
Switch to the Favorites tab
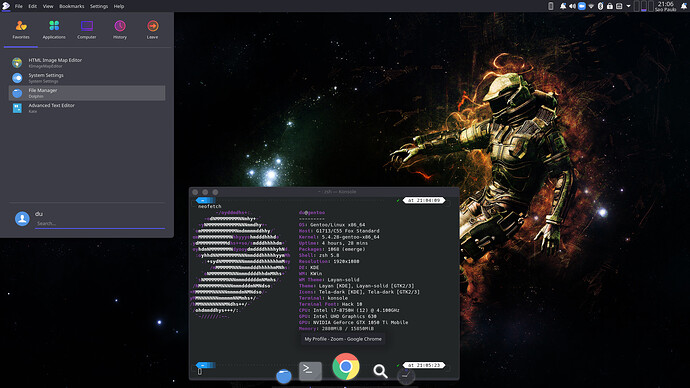[x=21, y=29]
